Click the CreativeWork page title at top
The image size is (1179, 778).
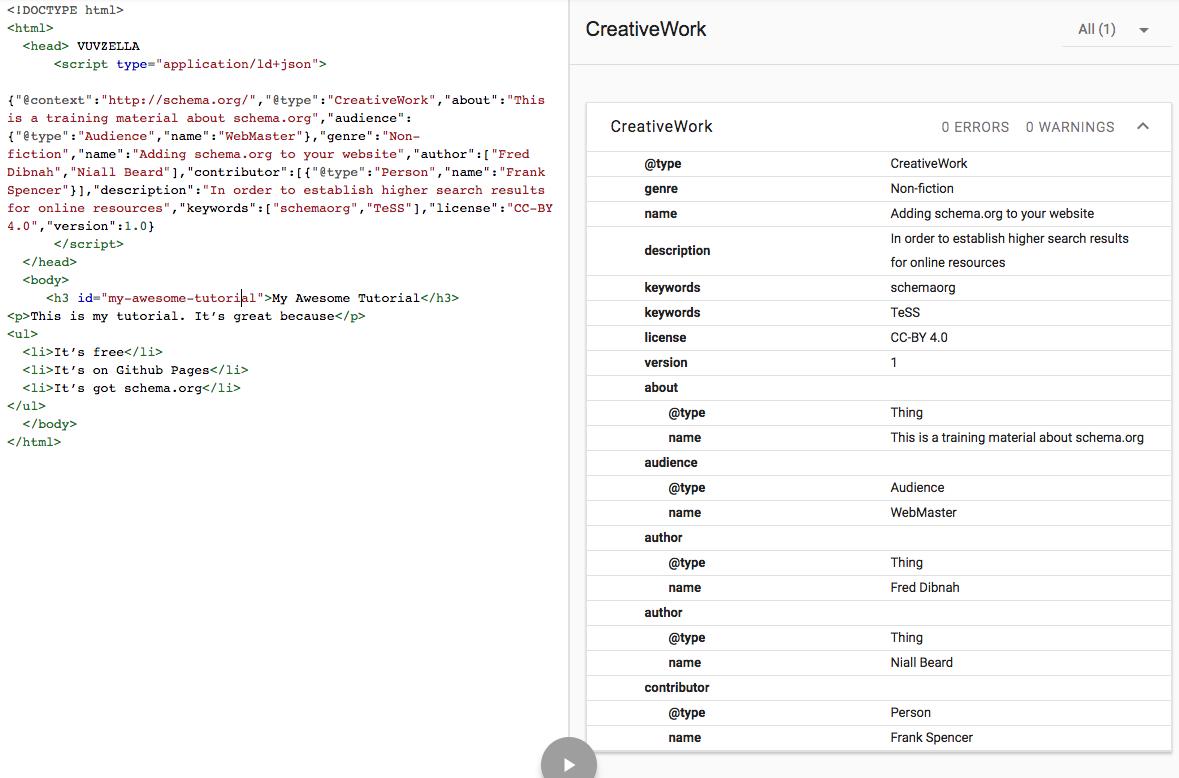pos(645,29)
